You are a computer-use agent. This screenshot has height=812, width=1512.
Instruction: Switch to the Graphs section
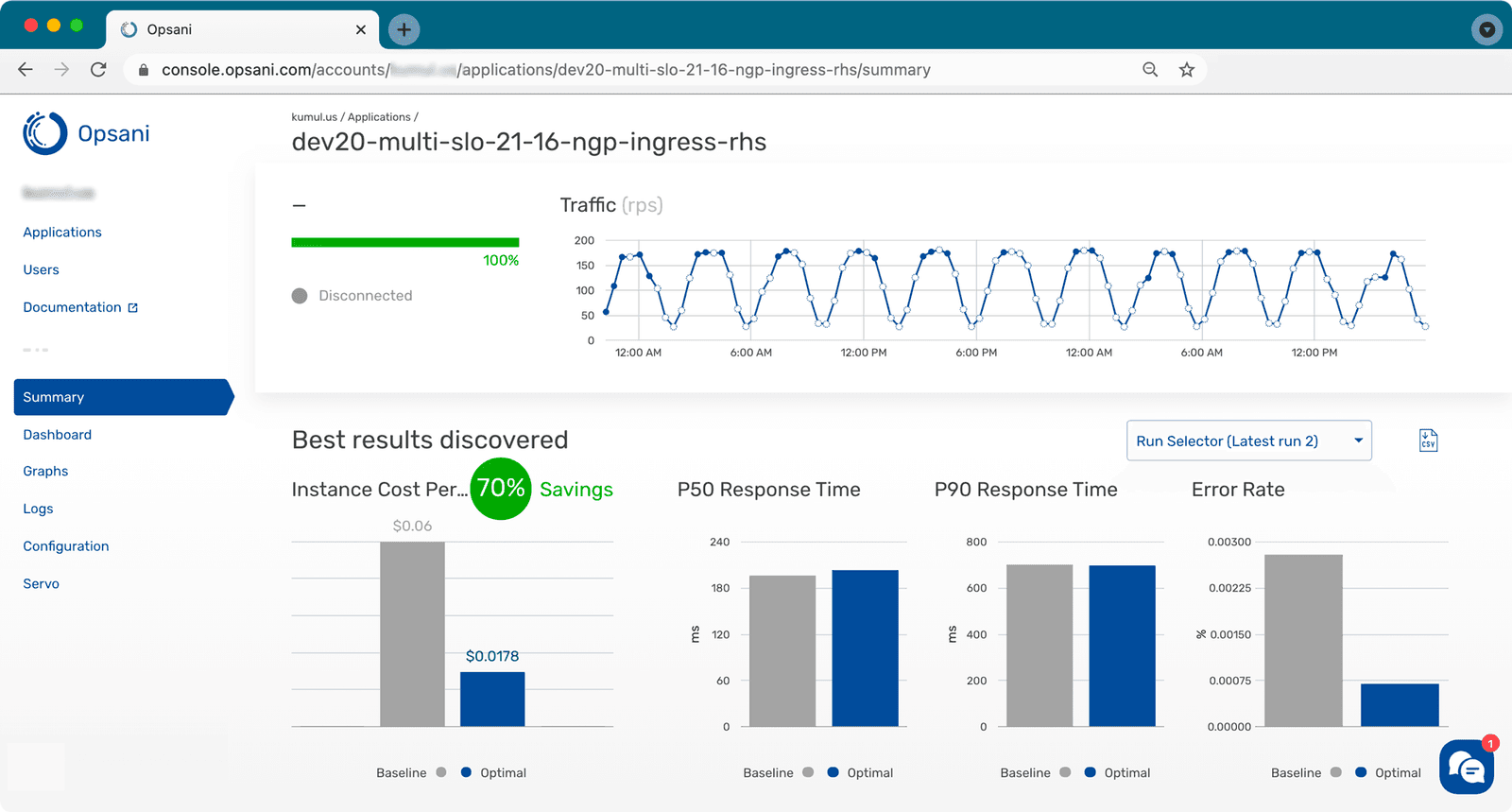coord(45,471)
